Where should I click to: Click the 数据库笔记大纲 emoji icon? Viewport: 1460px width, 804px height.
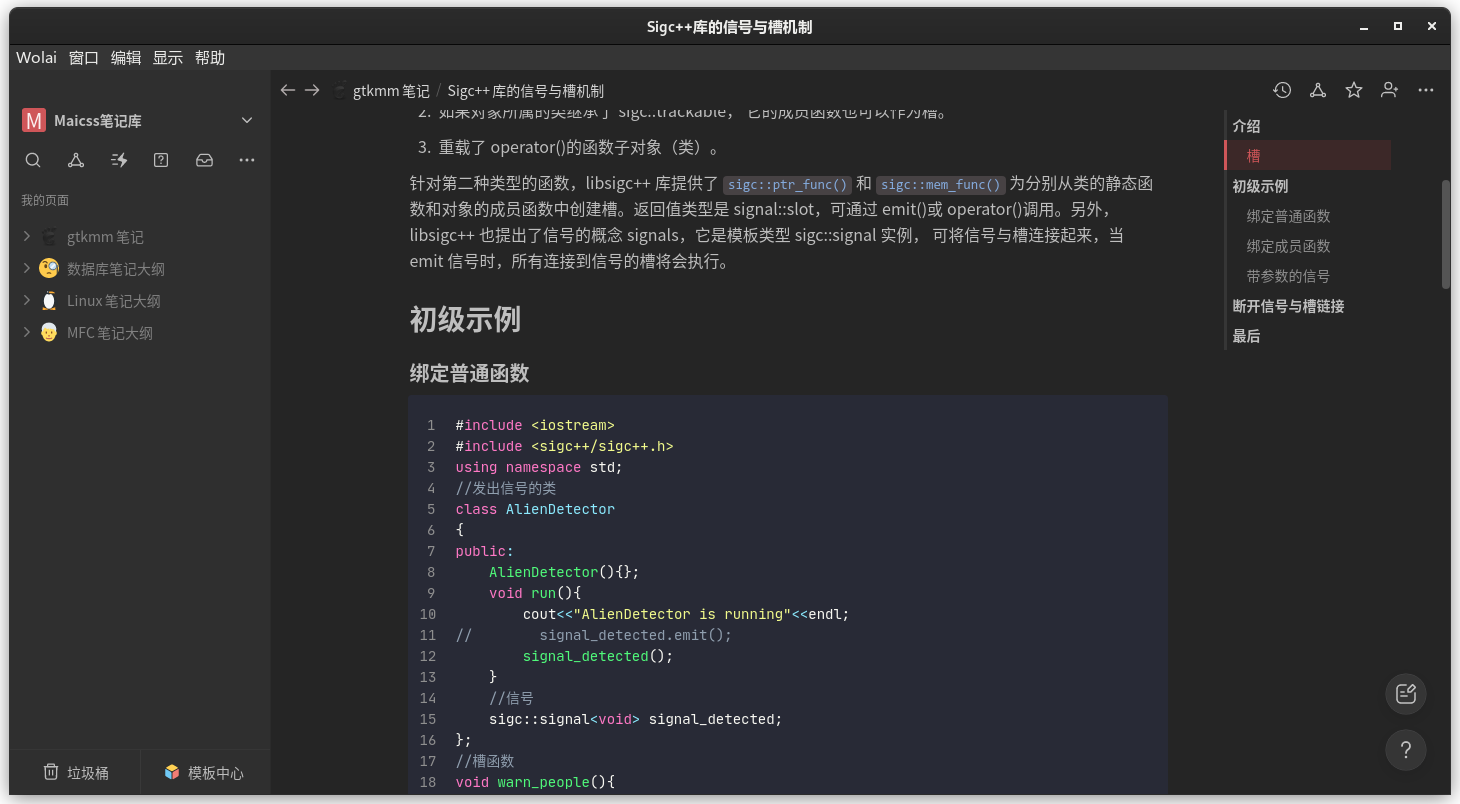pyautogui.click(x=49, y=269)
